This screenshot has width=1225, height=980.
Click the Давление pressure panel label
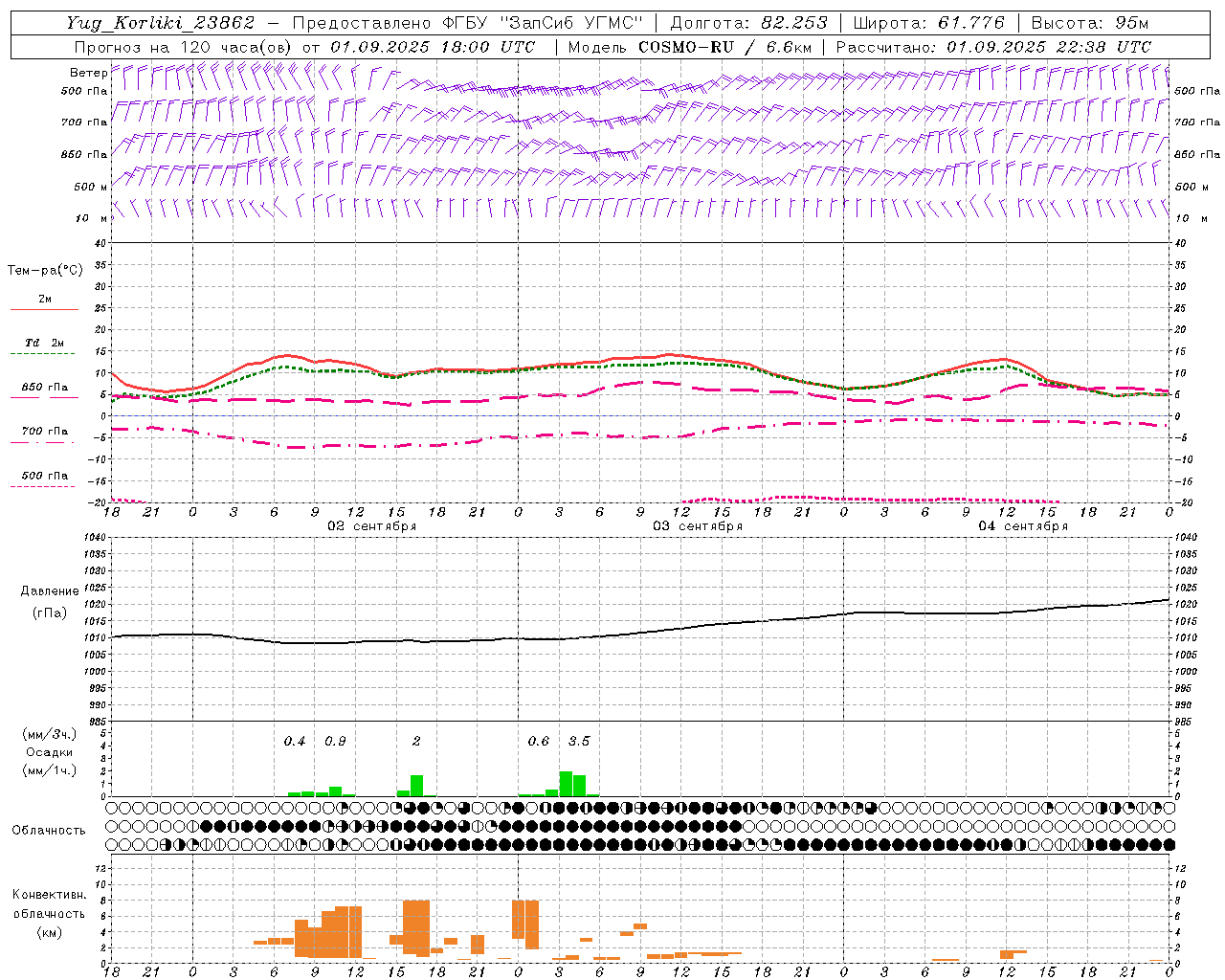click(50, 591)
